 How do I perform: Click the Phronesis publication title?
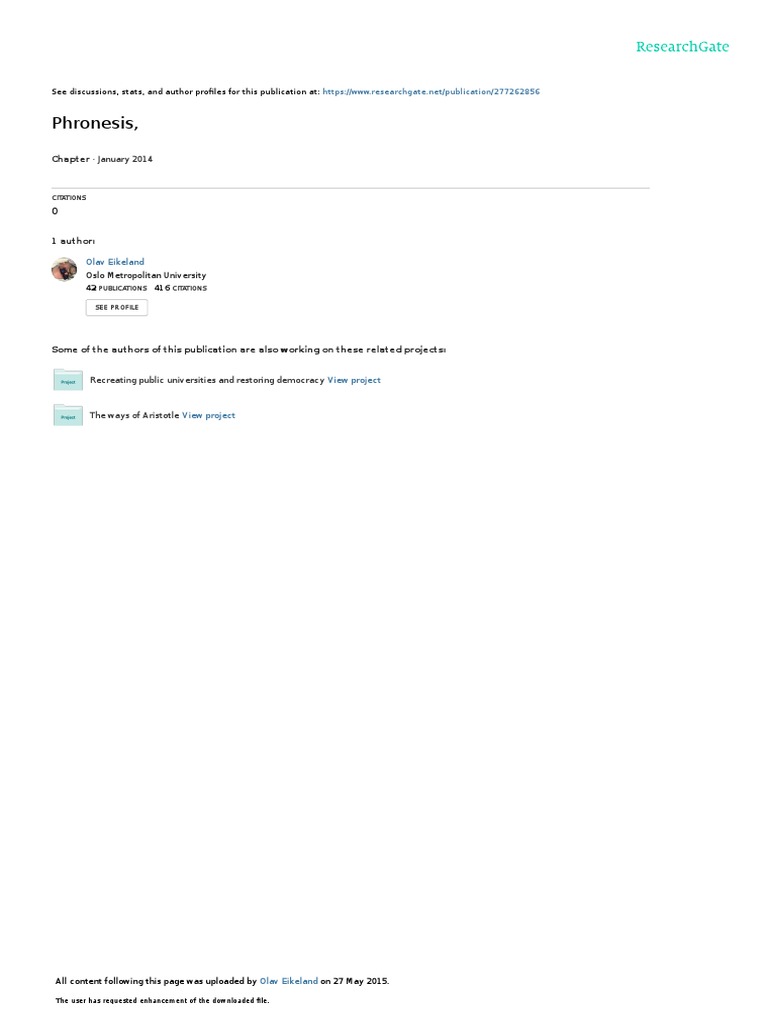tap(95, 123)
